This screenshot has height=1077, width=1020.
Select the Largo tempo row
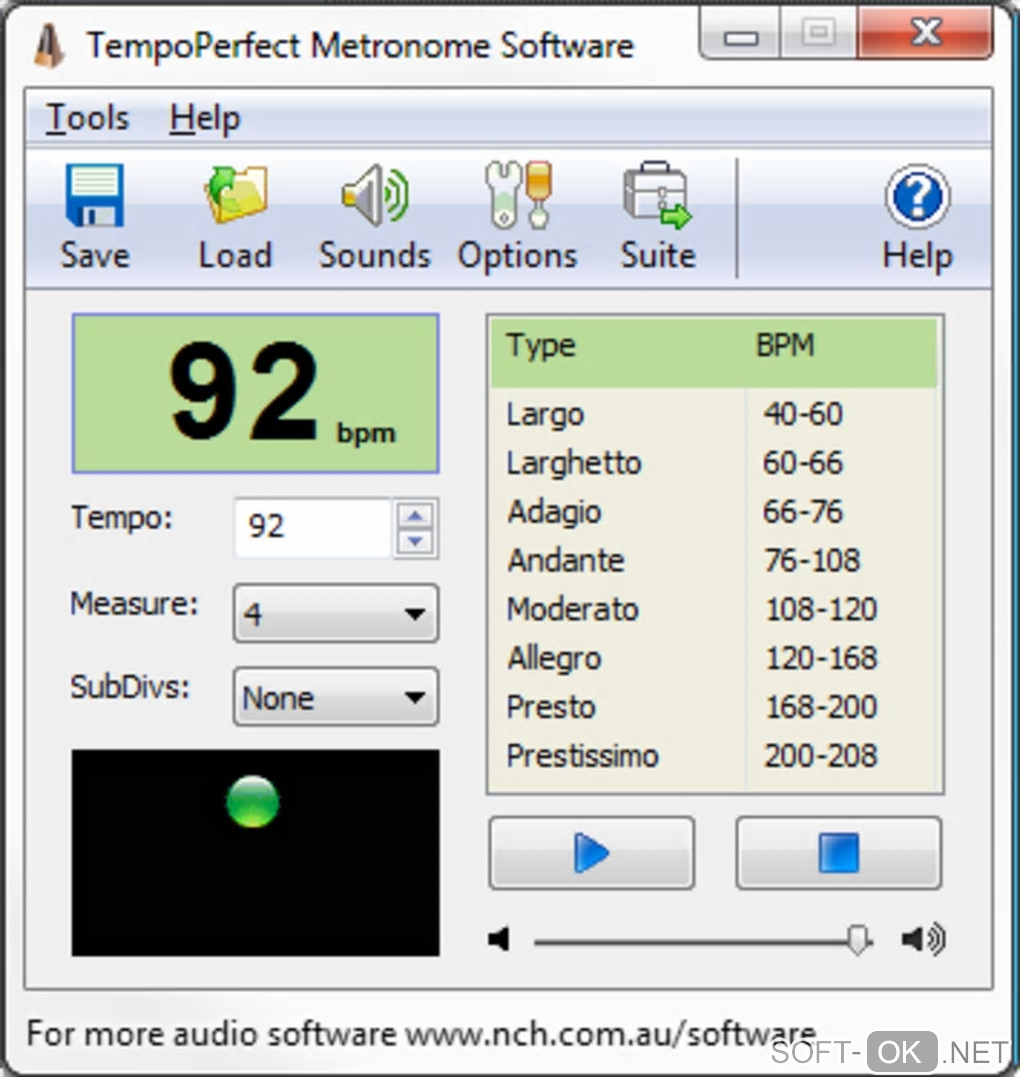[714, 414]
